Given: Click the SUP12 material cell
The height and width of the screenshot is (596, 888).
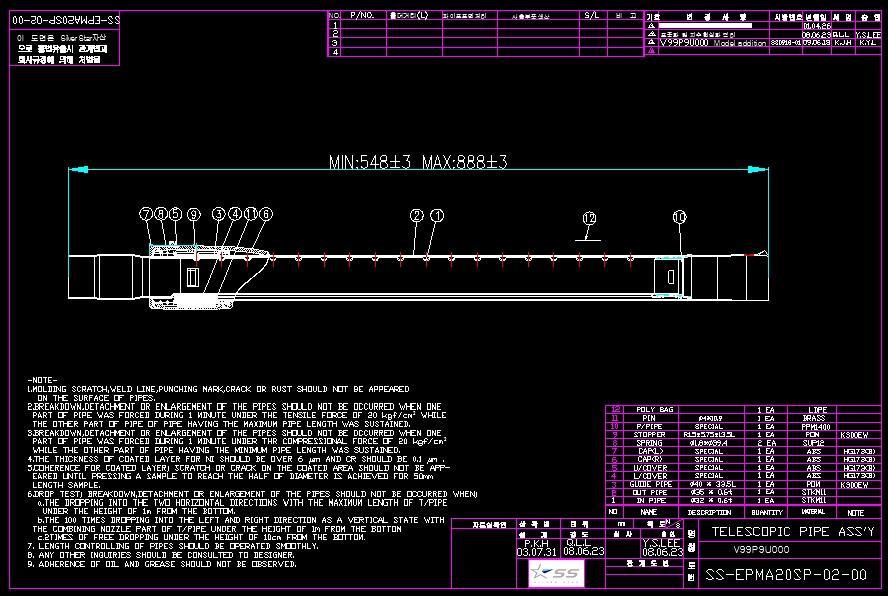Looking at the screenshot, I should coord(814,443).
